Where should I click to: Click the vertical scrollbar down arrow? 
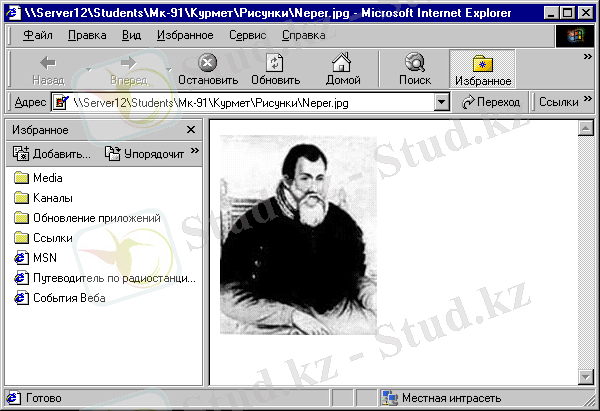pyautogui.click(x=585, y=377)
